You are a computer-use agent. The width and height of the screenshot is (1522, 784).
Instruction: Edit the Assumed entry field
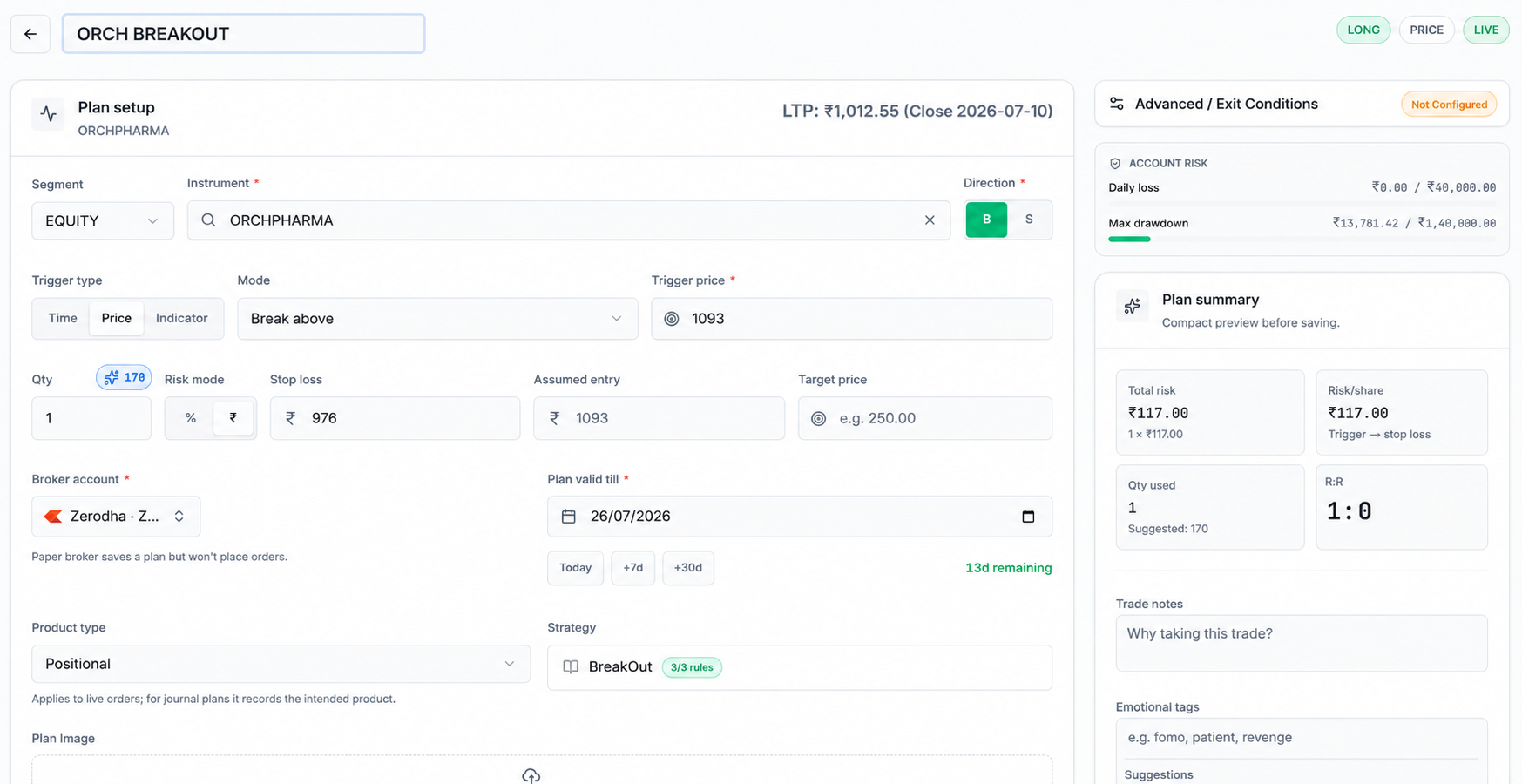point(659,418)
